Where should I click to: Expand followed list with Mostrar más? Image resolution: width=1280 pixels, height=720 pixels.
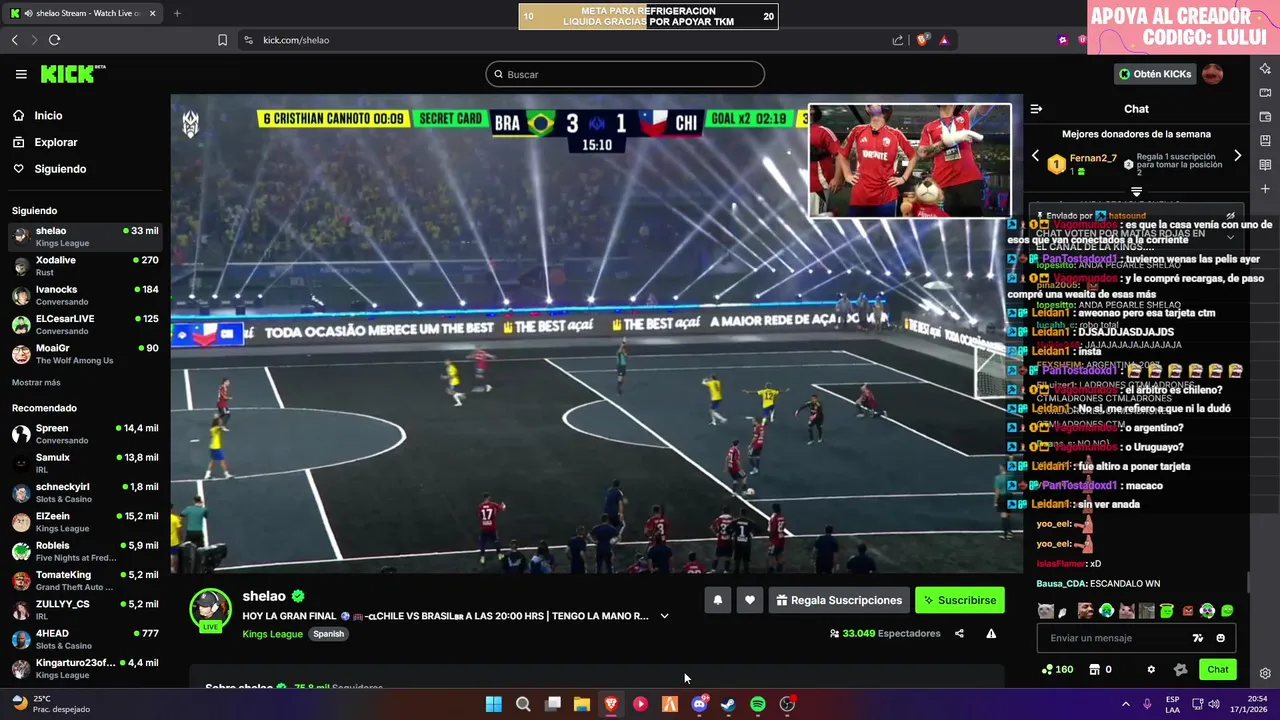36,383
